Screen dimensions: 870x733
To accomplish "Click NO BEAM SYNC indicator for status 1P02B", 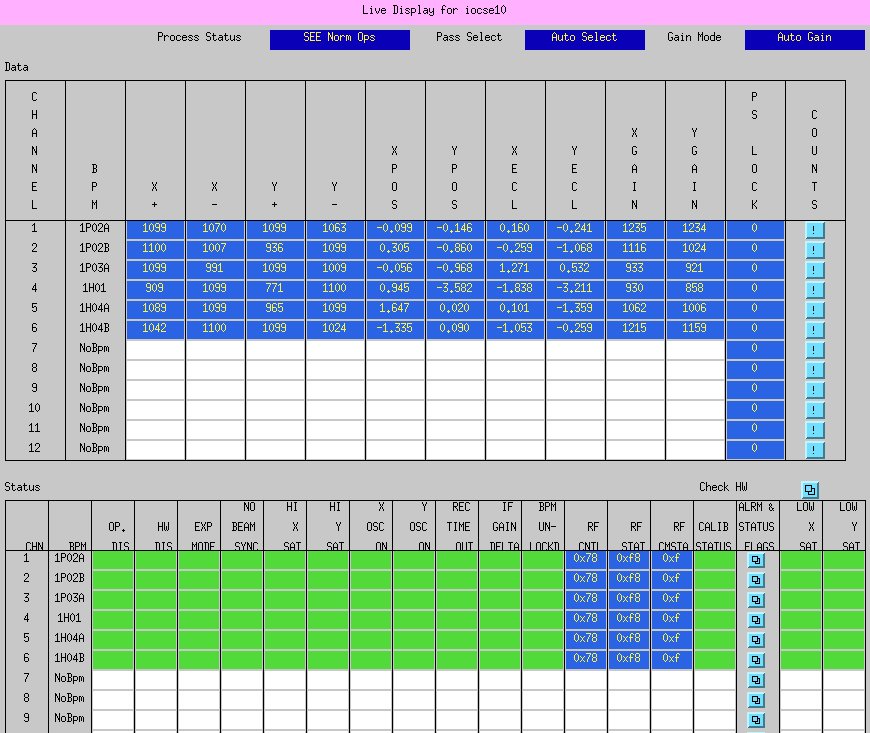I will pos(242,580).
